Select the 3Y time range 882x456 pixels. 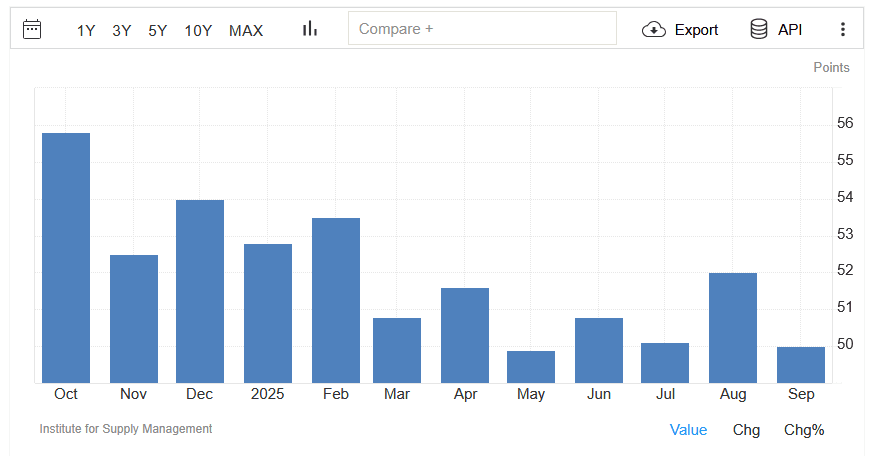[x=122, y=30]
